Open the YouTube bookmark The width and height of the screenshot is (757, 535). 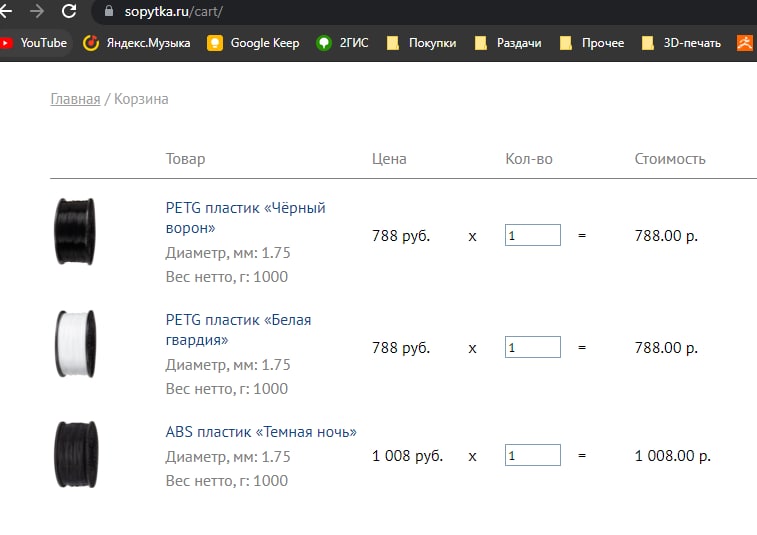[x=34, y=43]
